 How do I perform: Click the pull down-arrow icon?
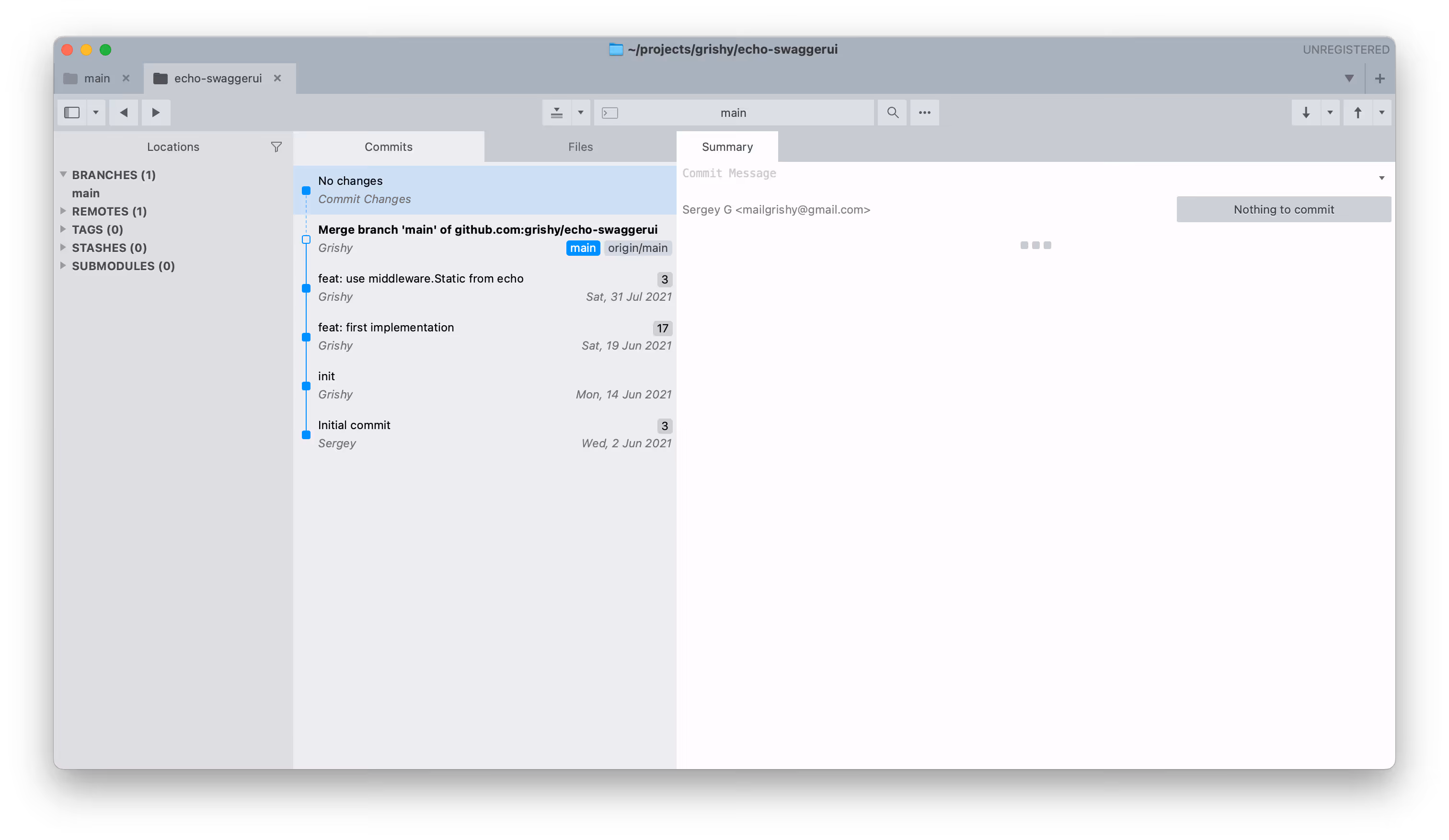pyautogui.click(x=1305, y=113)
